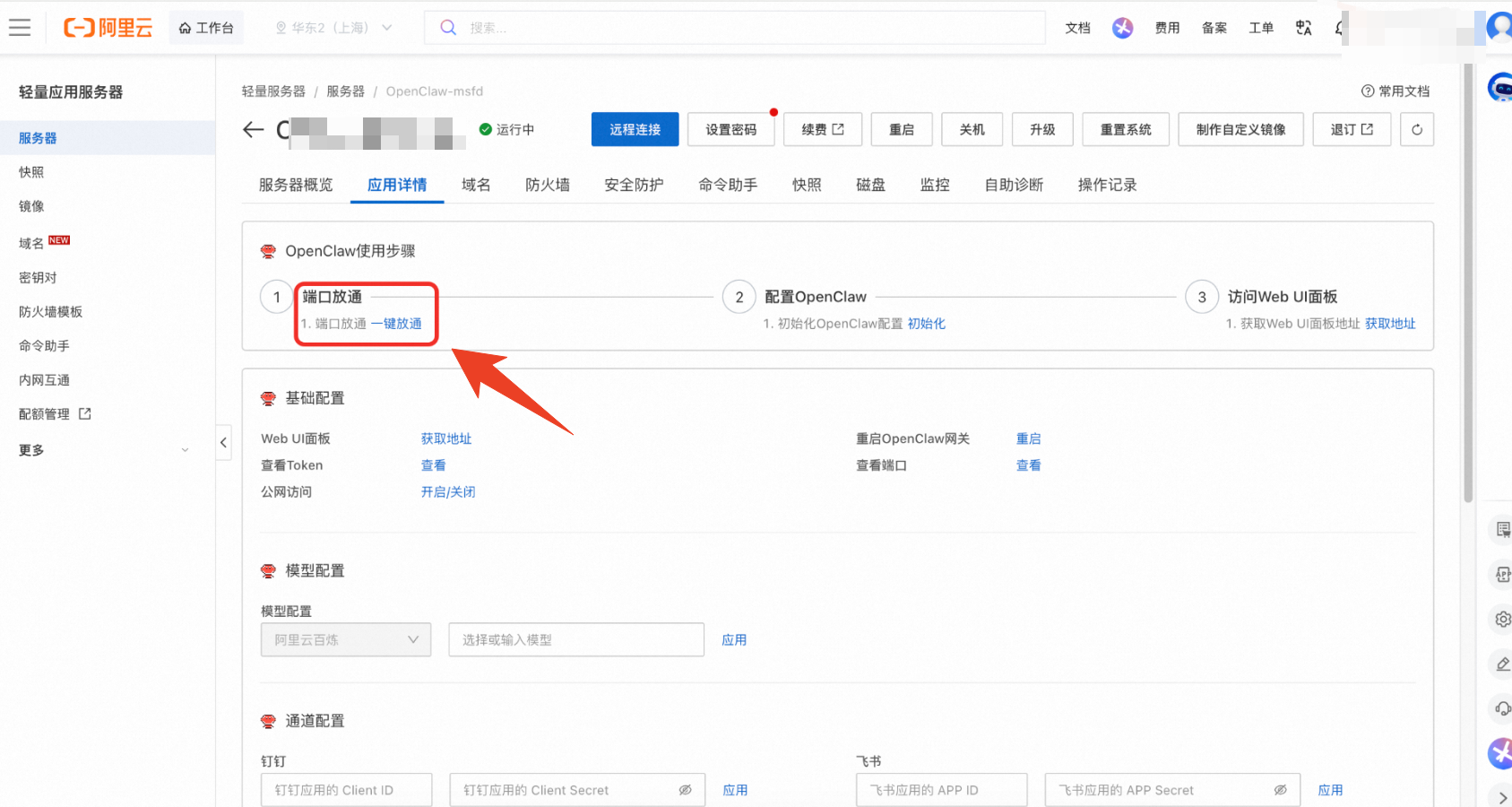Open the user avatar menu
Screen dimensions: 1512x807
click(x=1499, y=27)
